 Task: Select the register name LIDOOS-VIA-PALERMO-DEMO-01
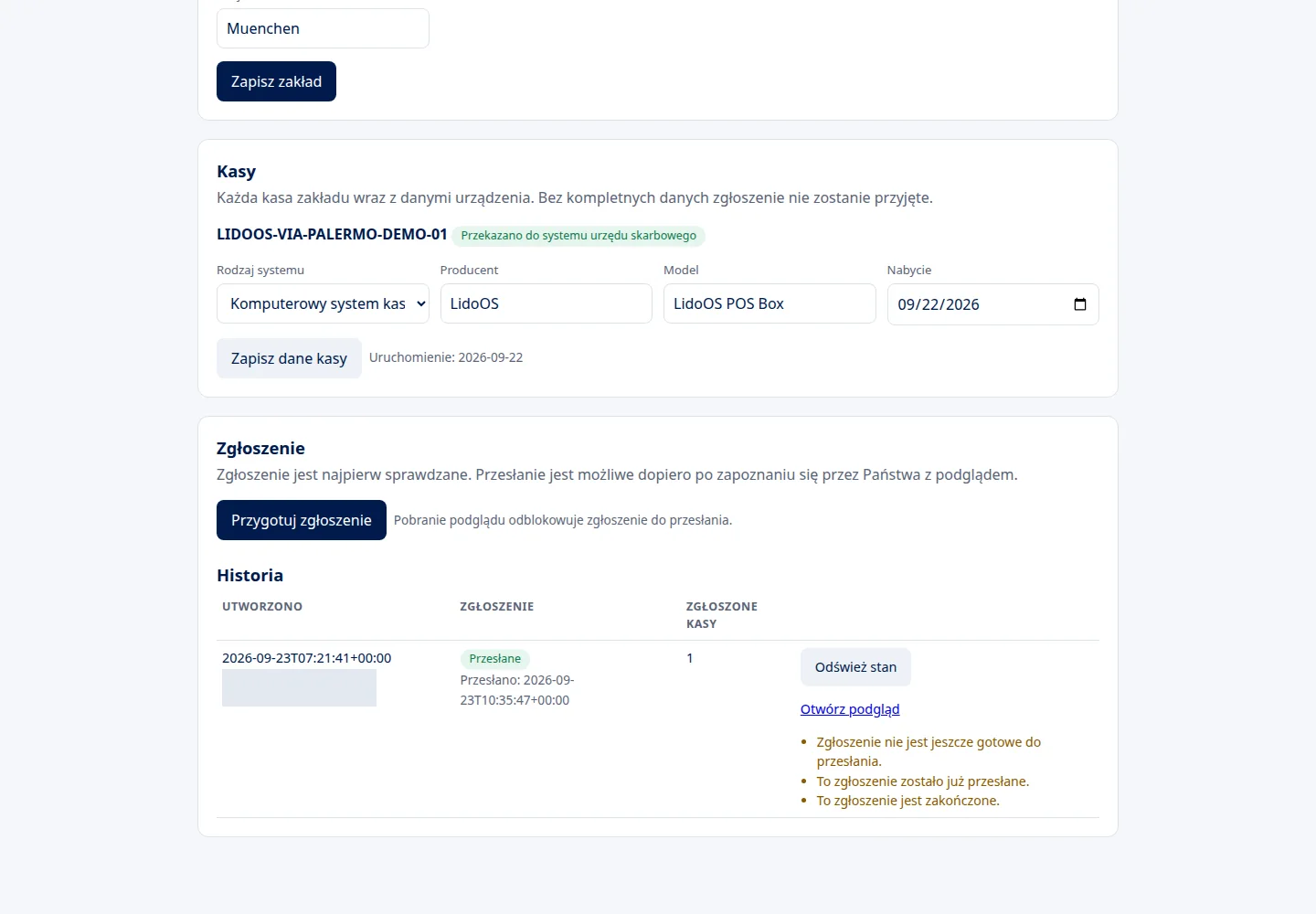(x=332, y=234)
